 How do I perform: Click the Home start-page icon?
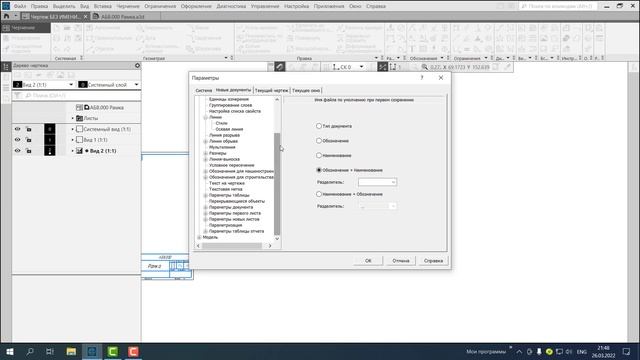(x=6, y=16)
